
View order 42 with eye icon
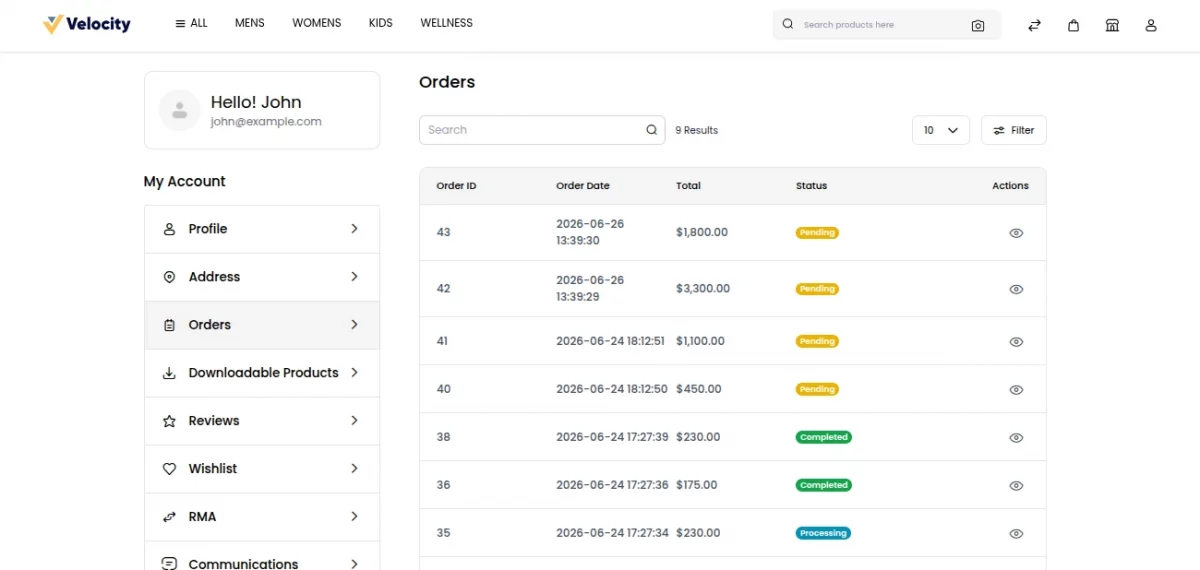click(1016, 289)
